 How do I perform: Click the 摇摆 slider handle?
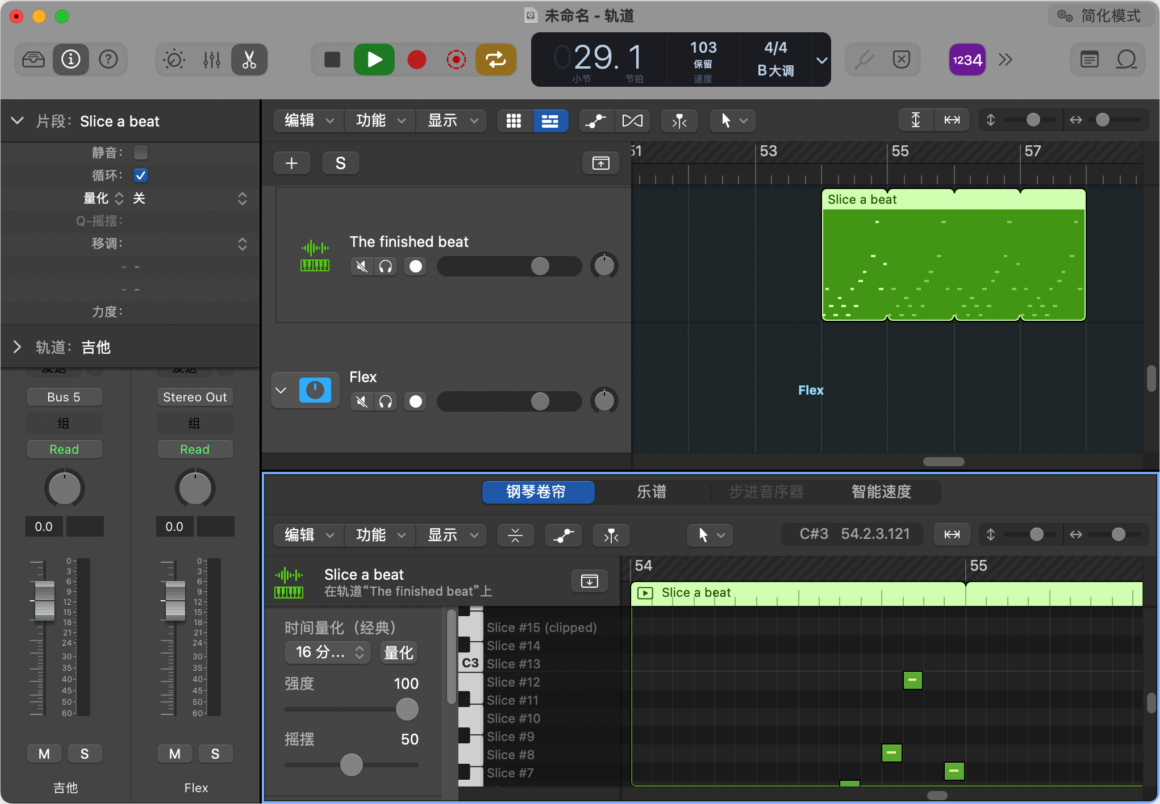click(x=351, y=764)
